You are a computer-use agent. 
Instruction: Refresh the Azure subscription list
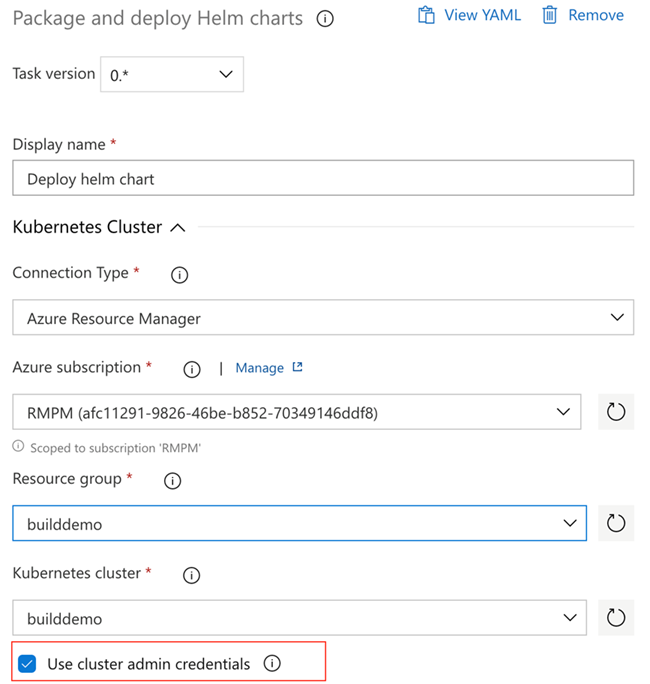[616, 412]
